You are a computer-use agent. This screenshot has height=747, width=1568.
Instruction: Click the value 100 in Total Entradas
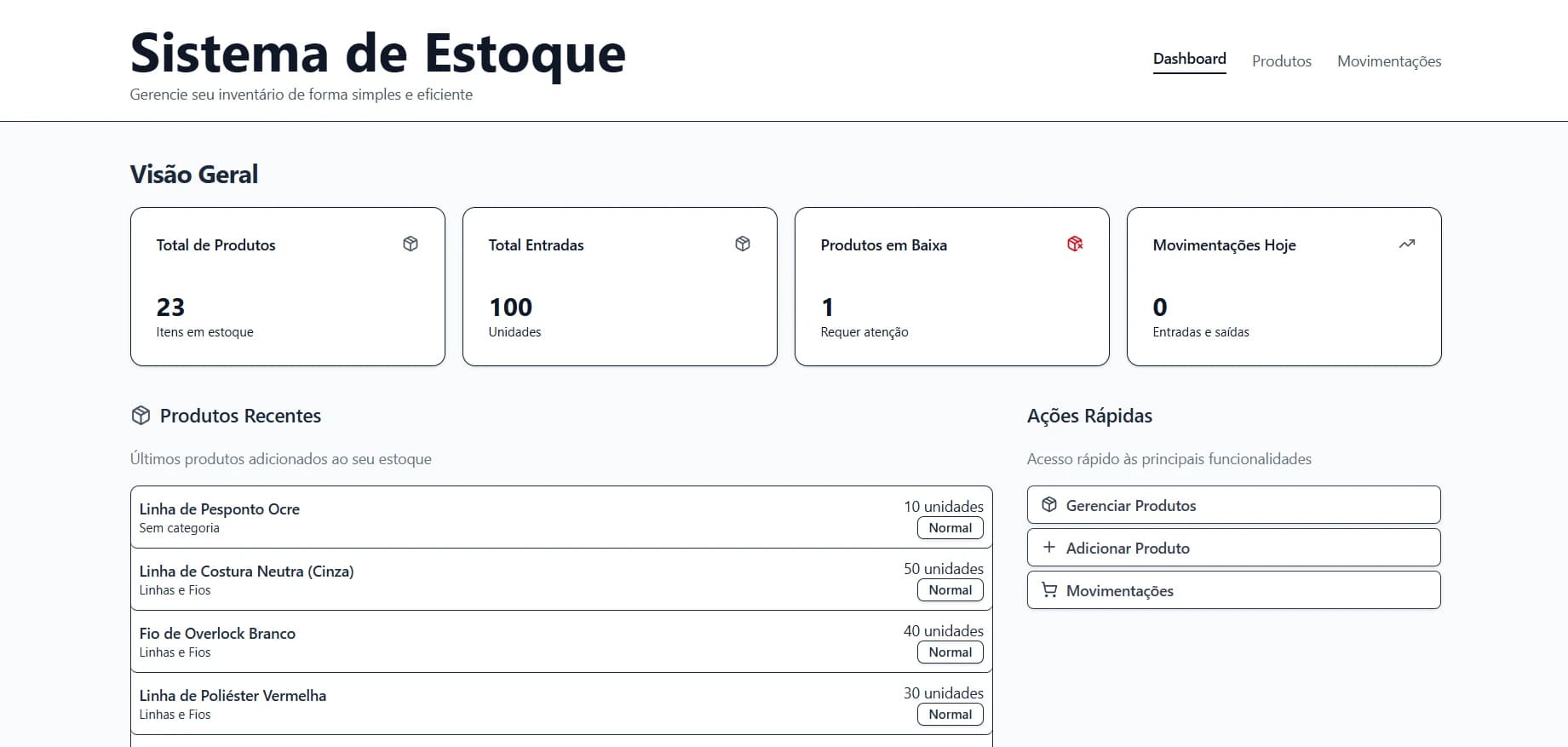pyautogui.click(x=510, y=307)
